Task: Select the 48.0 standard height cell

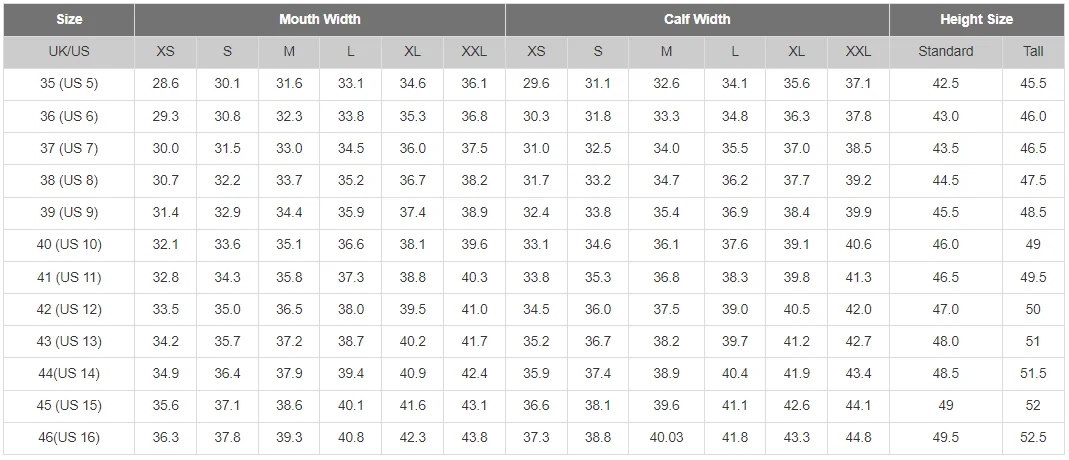Action: [946, 341]
